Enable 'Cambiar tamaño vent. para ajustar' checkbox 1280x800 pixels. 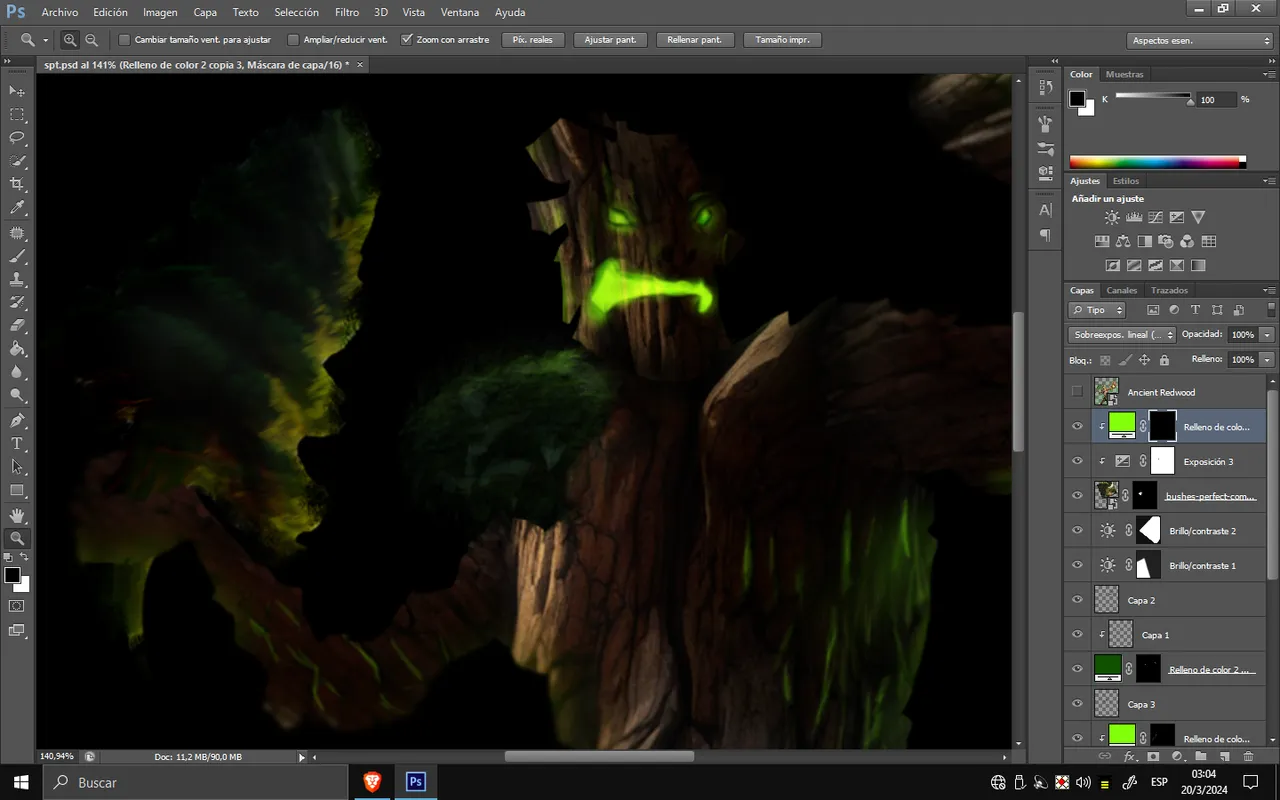[124, 40]
